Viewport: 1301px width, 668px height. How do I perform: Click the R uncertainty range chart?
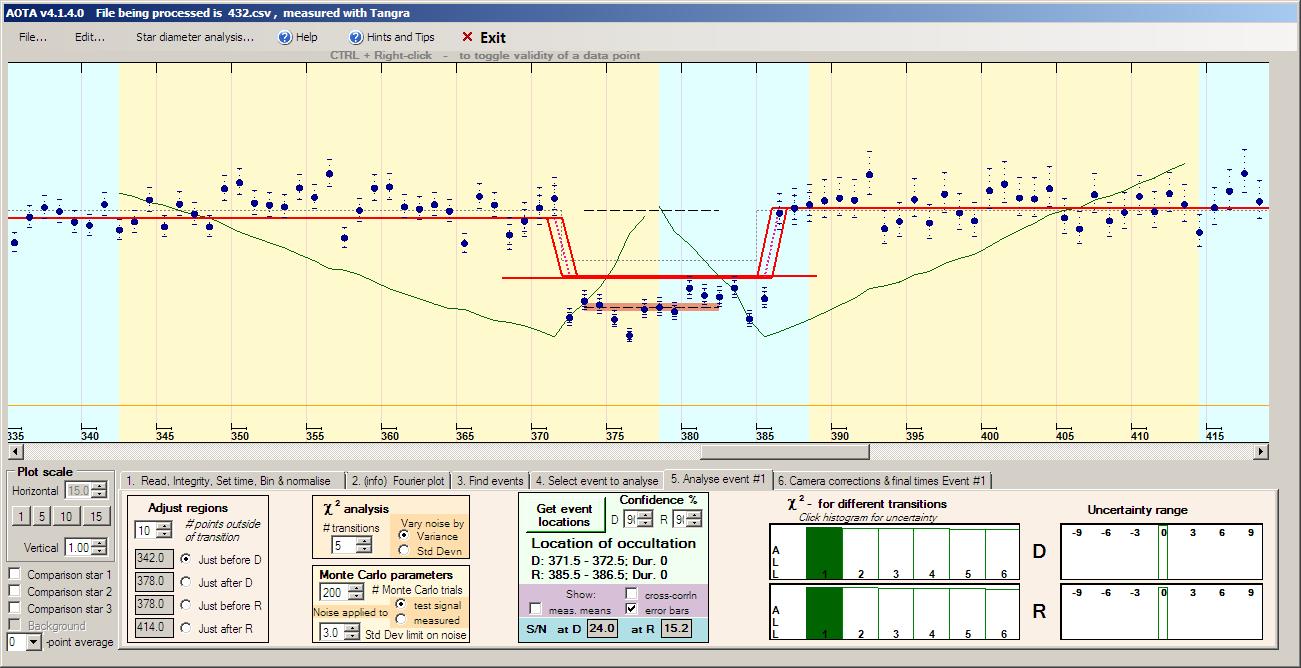[x=1164, y=612]
